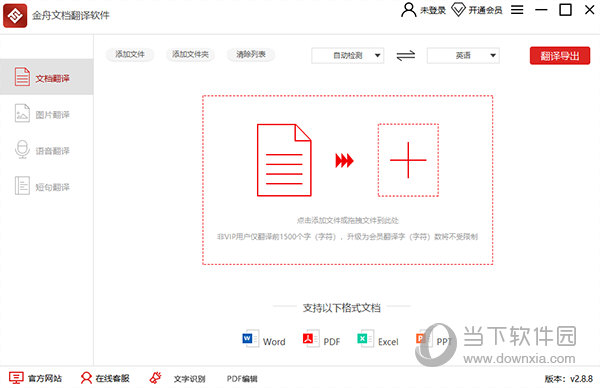Click the 点击添加文件 drop hint text
This screenshot has height=388, width=600.
347,220
